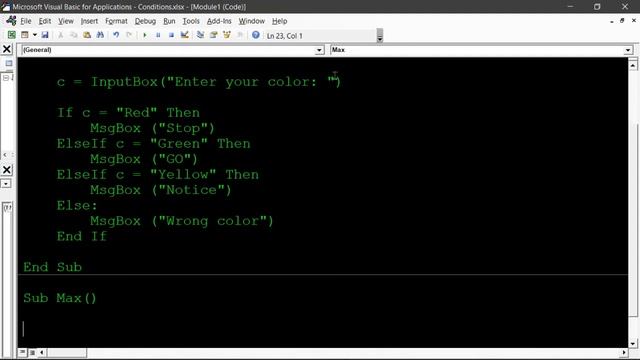Click the 'End If' line
The image size is (640, 360).
click(x=82, y=236)
